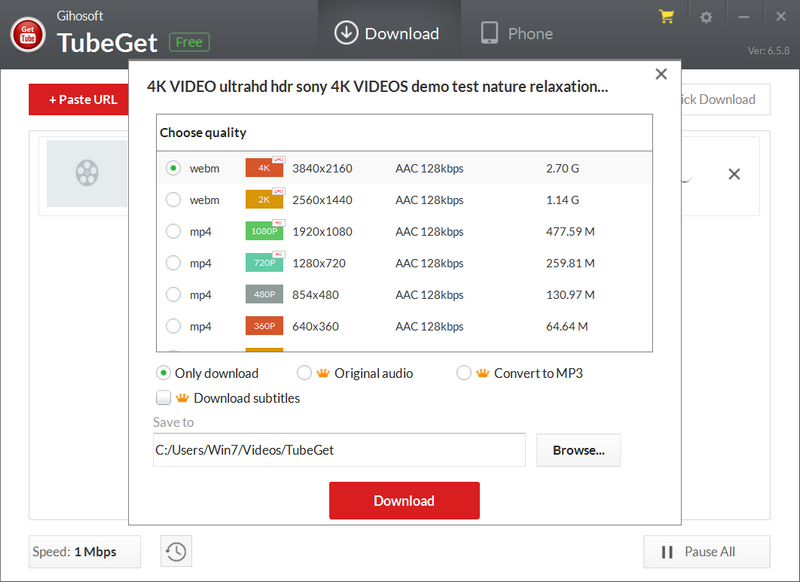Remove the queued video with X icon
The height and width of the screenshot is (582, 800).
(734, 174)
